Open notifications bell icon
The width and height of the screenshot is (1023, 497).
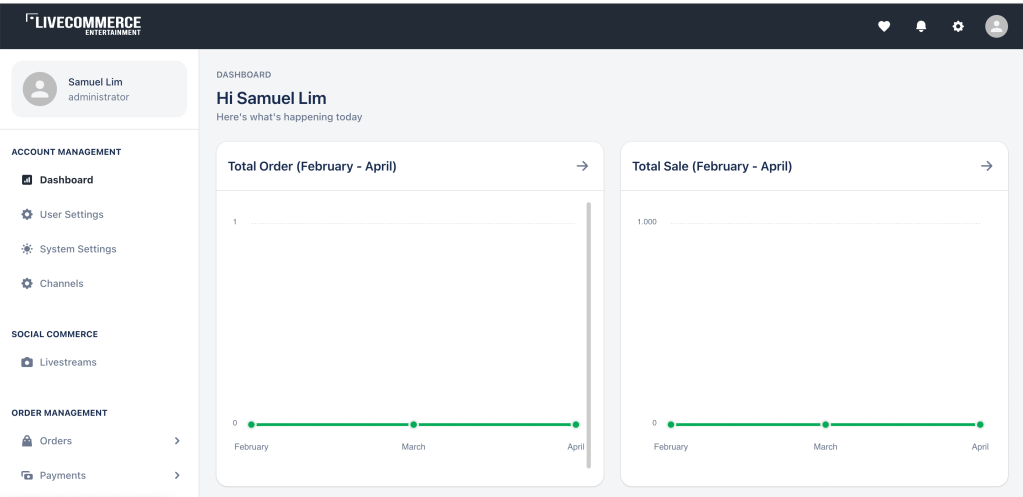pyautogui.click(x=921, y=27)
